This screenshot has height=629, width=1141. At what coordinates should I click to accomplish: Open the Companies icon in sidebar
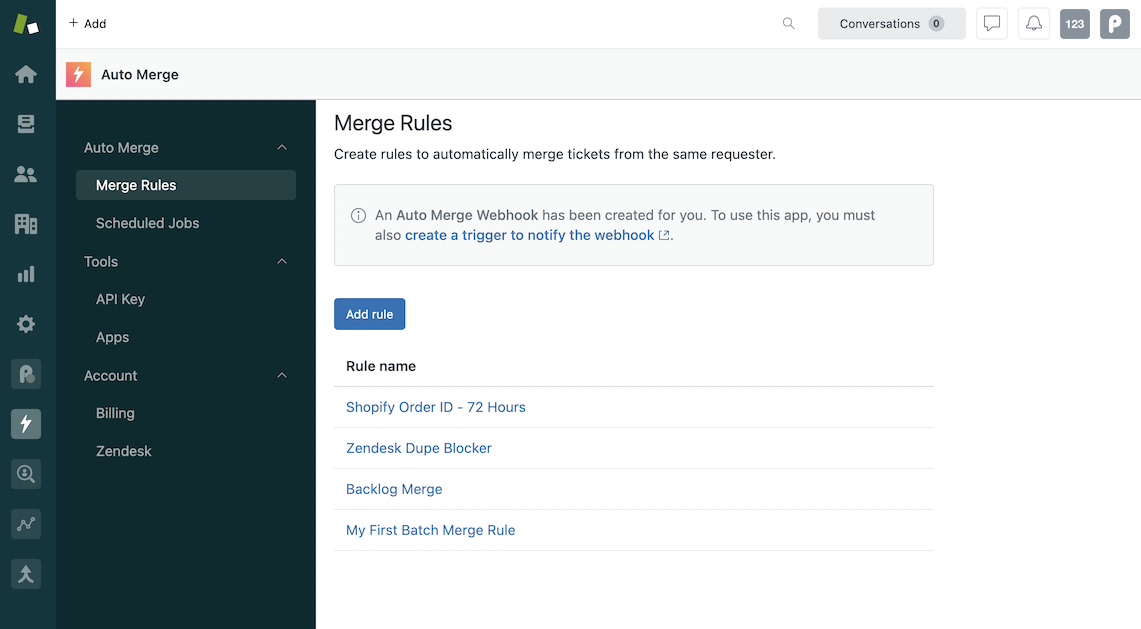click(x=26, y=224)
